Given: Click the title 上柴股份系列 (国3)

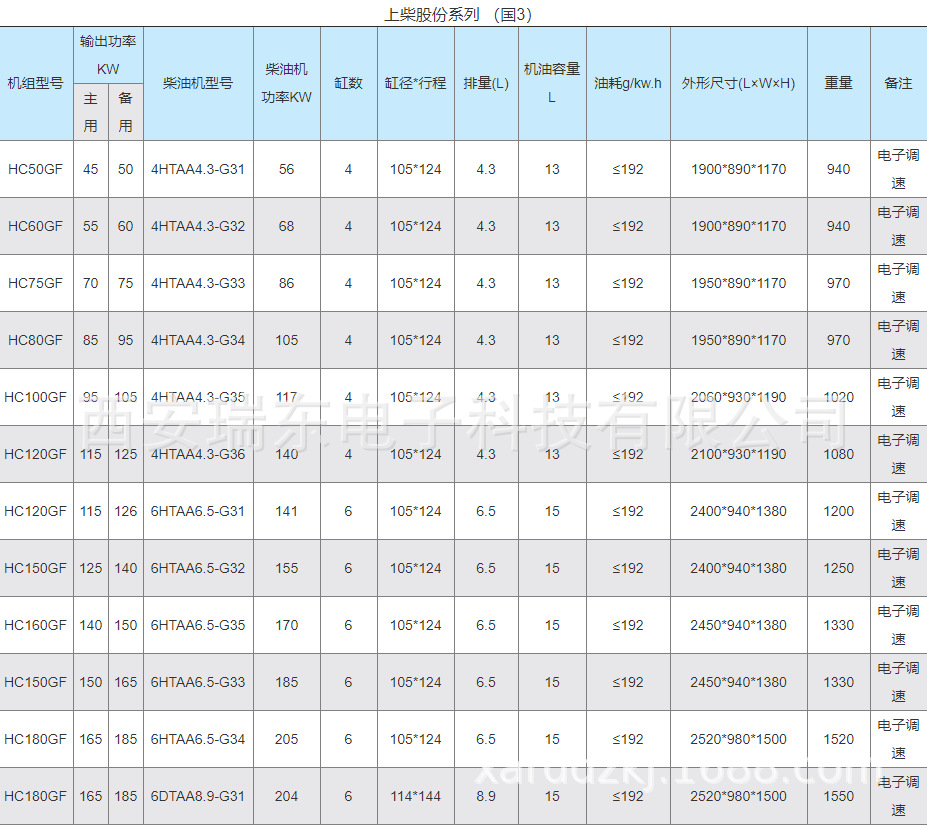Looking at the screenshot, I should tap(458, 14).
